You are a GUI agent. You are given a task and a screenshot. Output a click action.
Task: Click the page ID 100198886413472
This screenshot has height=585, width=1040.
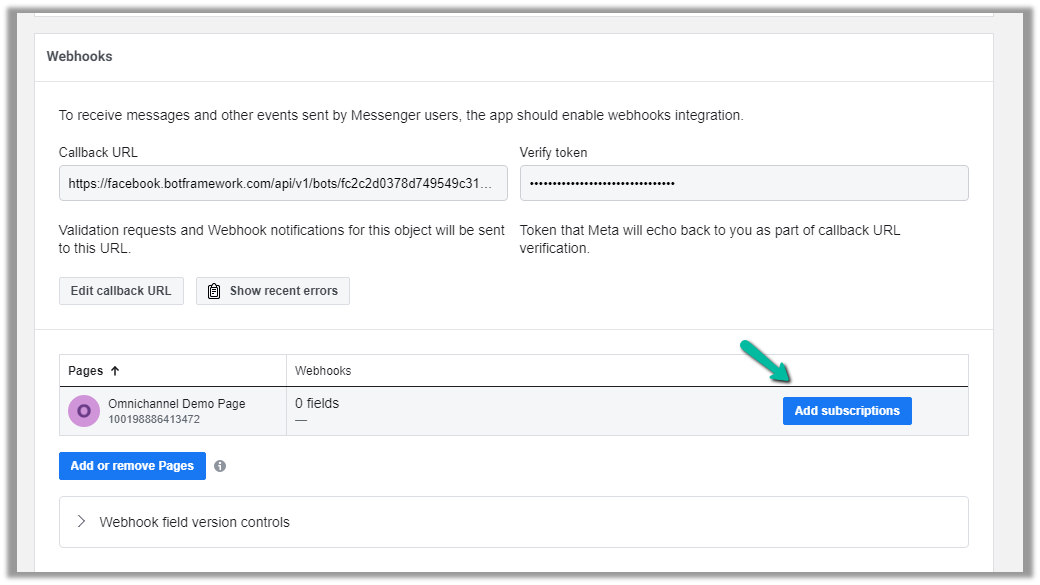click(154, 419)
